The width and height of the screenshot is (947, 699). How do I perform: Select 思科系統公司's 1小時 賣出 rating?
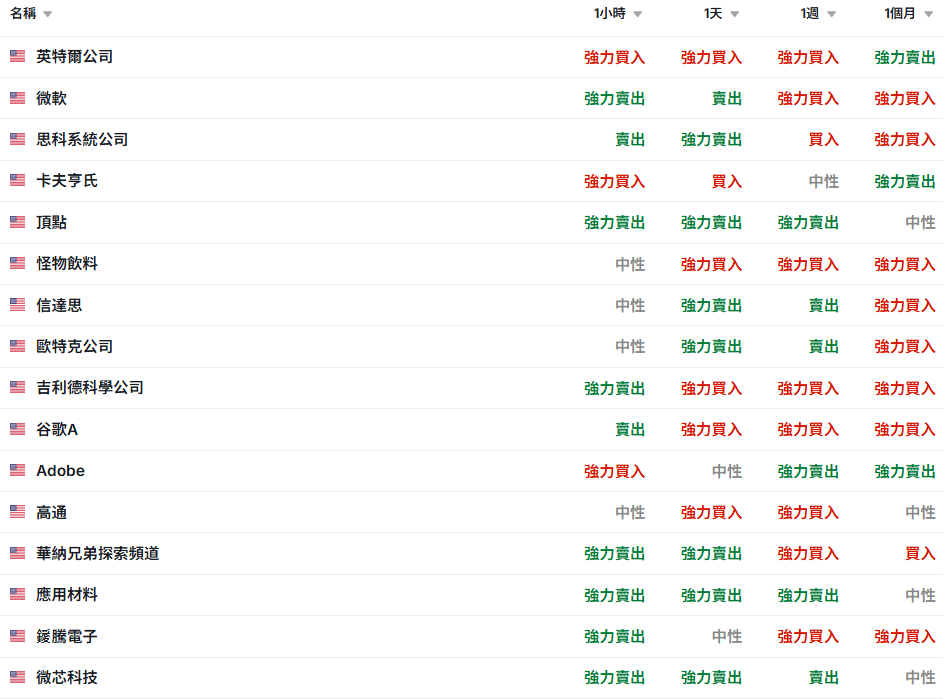630,140
